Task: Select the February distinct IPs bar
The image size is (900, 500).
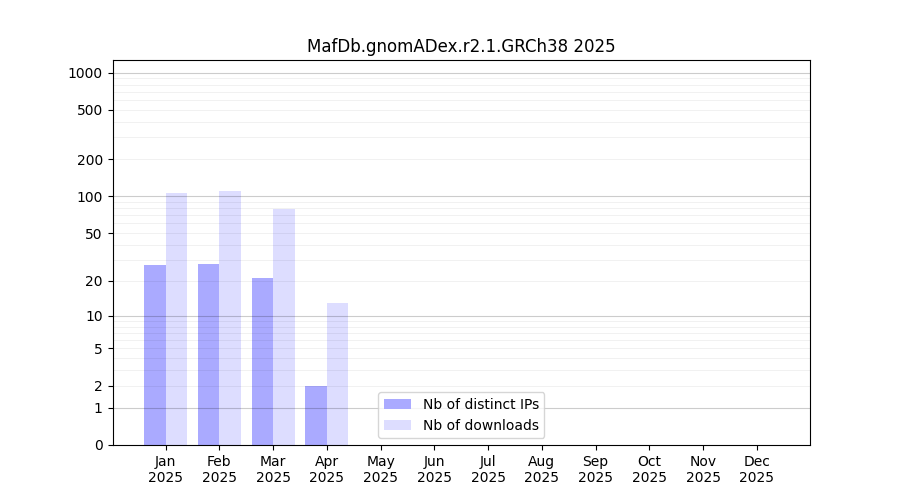Action: (208, 355)
